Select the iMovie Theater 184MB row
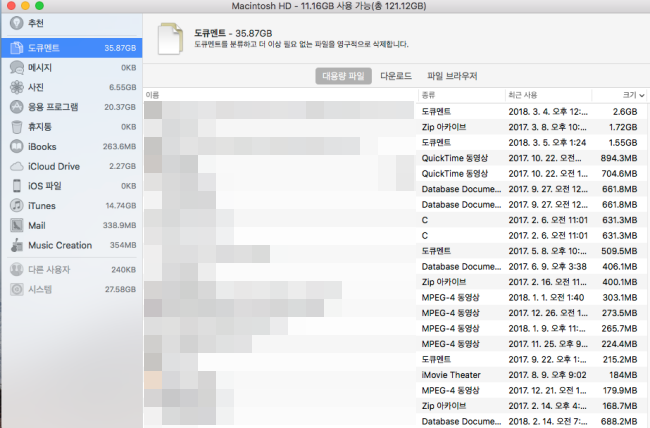The image size is (650, 428). pos(395,375)
